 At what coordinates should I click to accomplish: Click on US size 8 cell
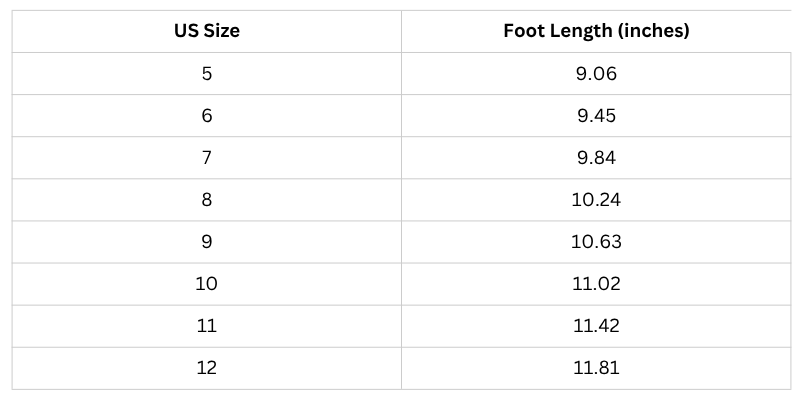pos(207,200)
